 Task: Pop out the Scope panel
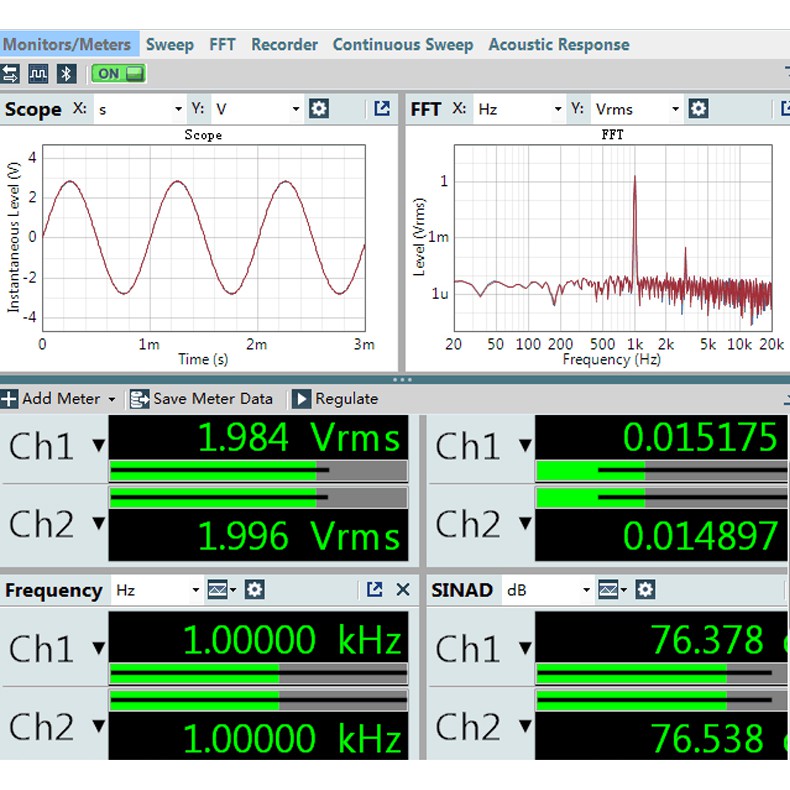(x=382, y=109)
